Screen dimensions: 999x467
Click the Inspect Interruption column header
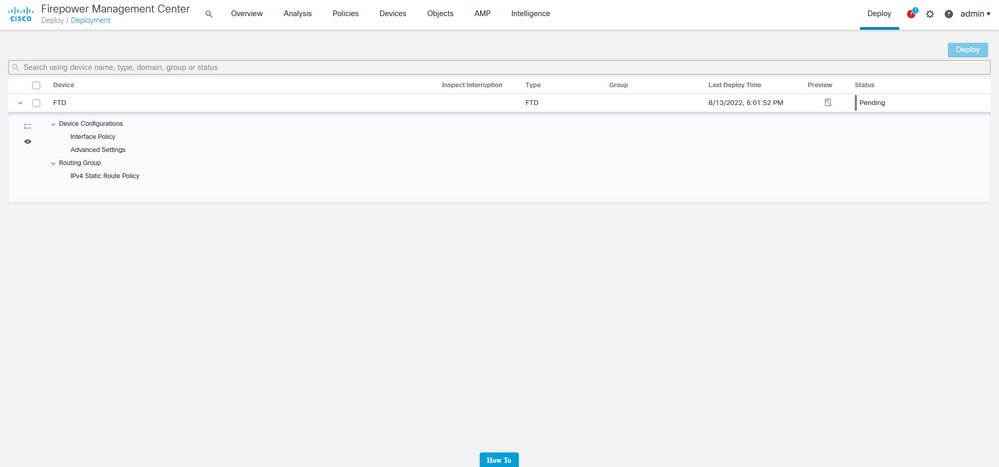(472, 85)
